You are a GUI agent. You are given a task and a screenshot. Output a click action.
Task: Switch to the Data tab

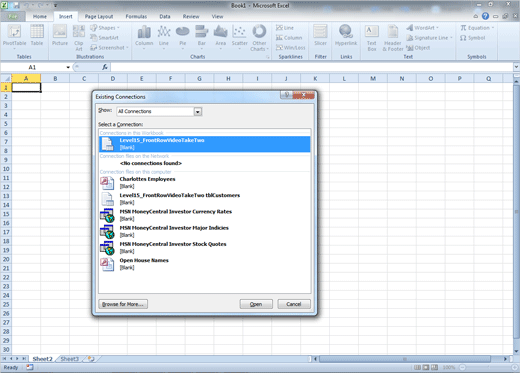tap(165, 16)
